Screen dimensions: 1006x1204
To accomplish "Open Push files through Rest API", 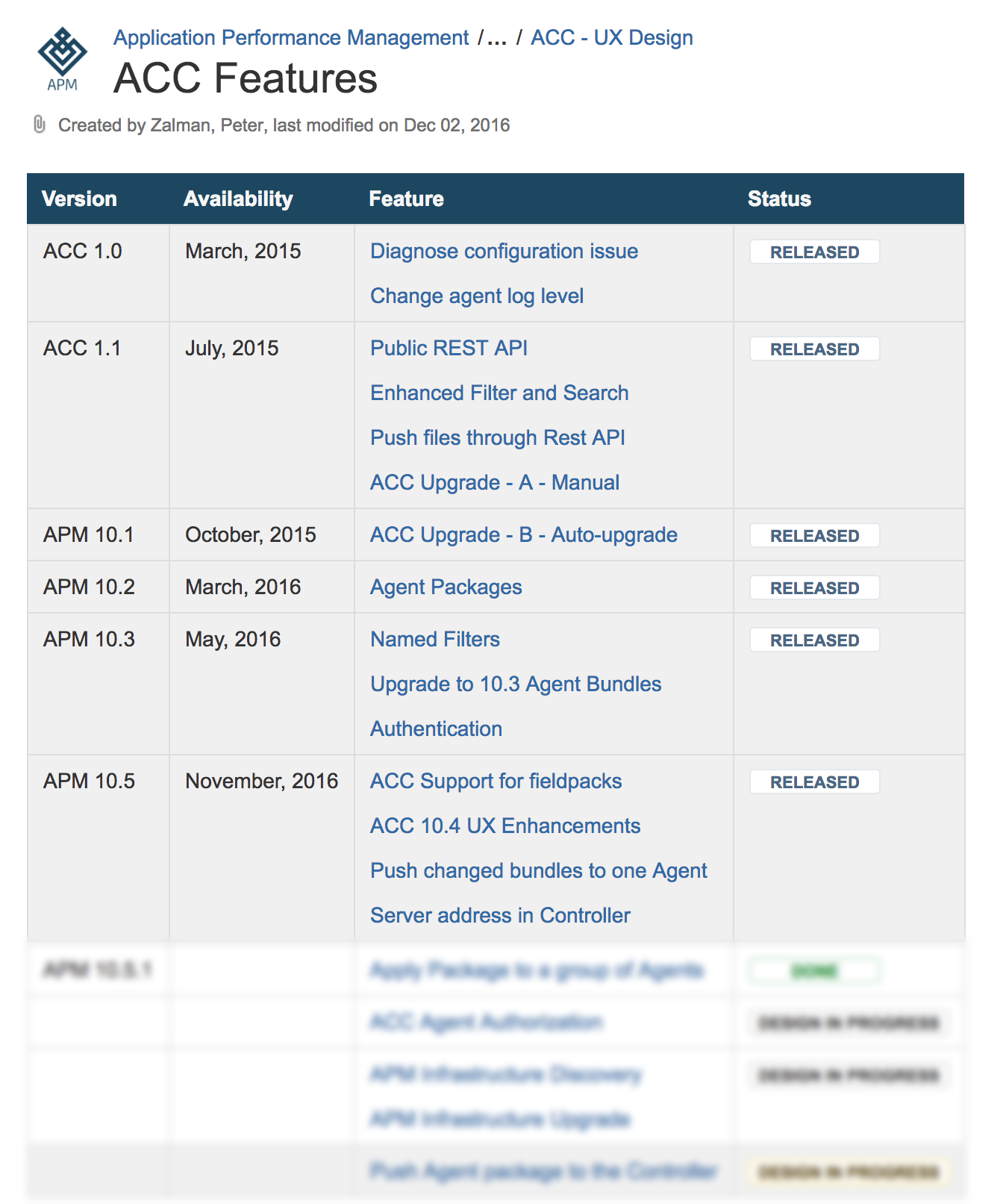I will [497, 438].
